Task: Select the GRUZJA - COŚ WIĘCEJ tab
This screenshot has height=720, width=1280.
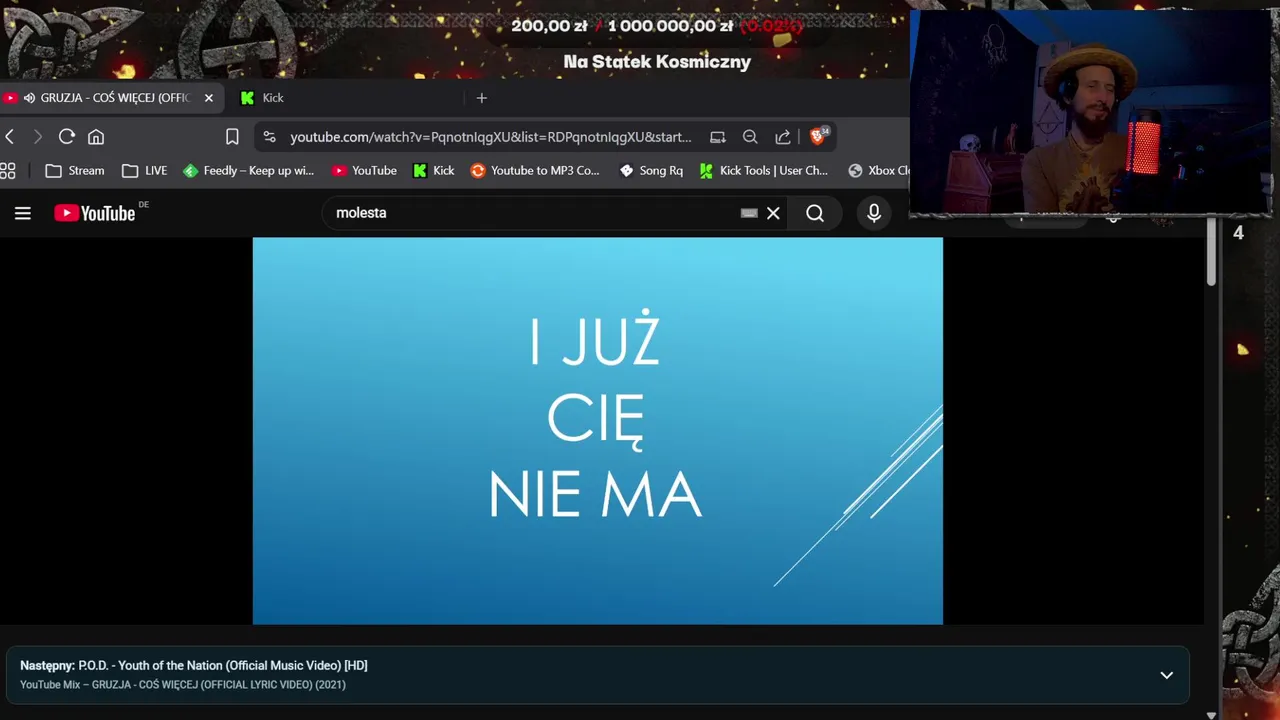Action: pyautogui.click(x=110, y=98)
